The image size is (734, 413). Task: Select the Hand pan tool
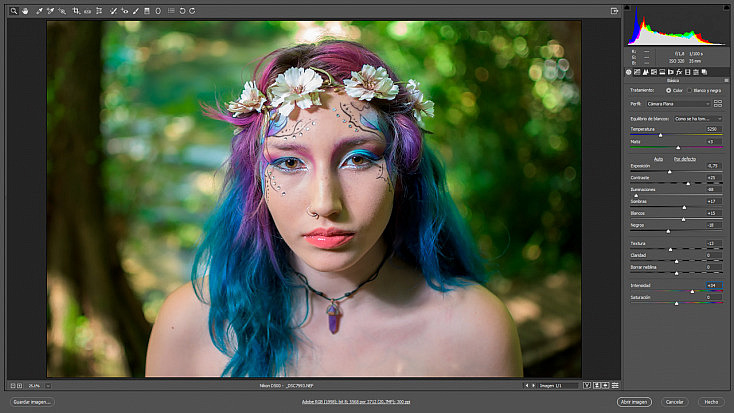pyautogui.click(x=25, y=11)
